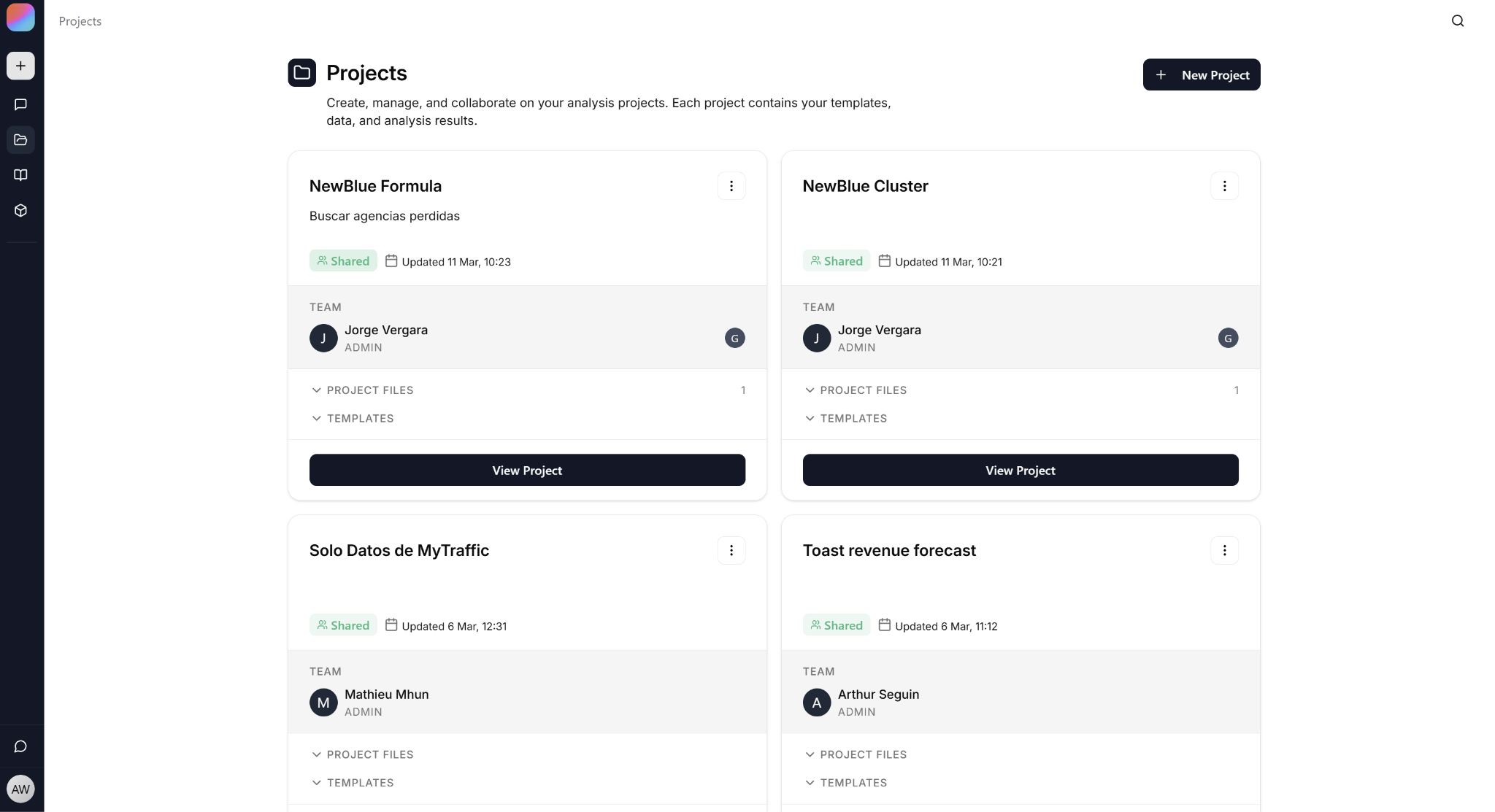
Task: Open the Projects folder icon in the sidebar
Action: 20,139
